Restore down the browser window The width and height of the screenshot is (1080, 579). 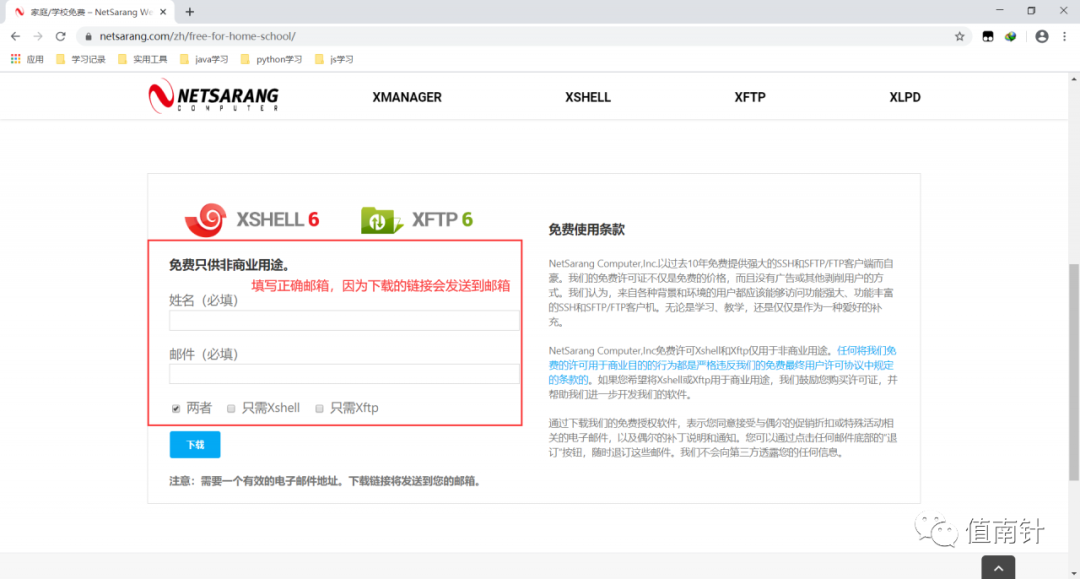[1031, 10]
